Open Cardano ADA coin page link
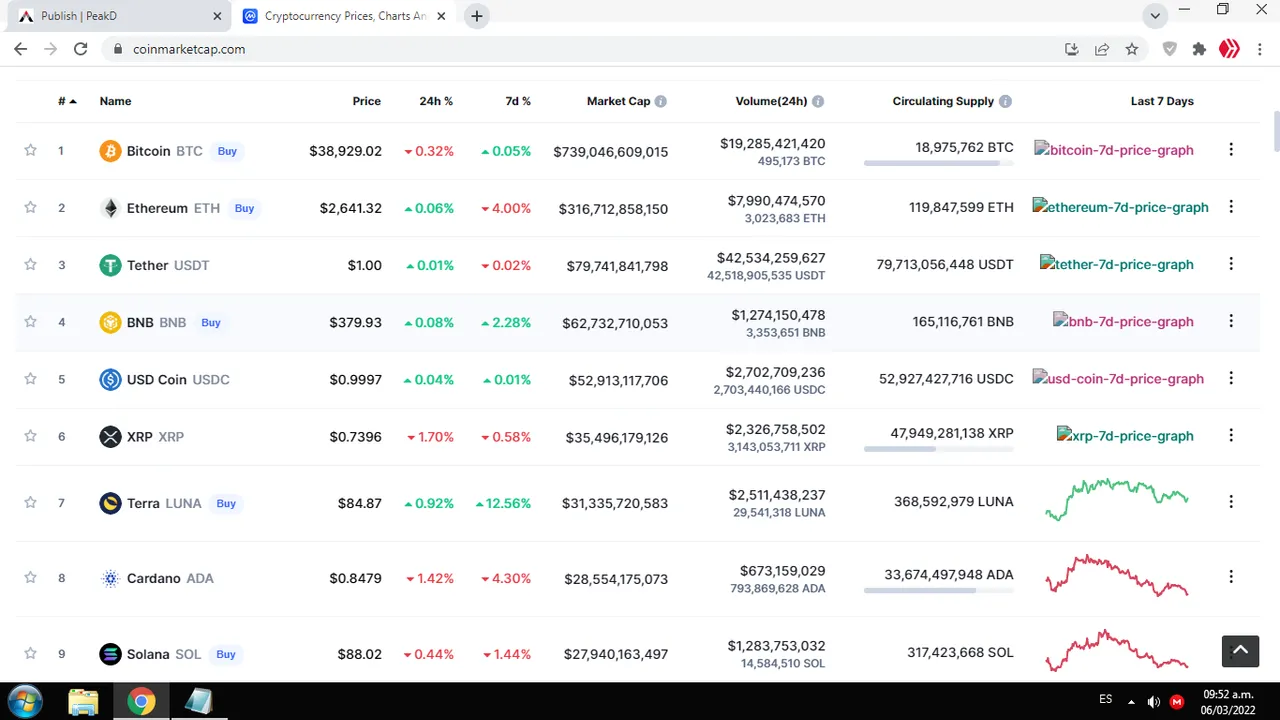Viewport: 1280px width, 720px height. pos(170,578)
